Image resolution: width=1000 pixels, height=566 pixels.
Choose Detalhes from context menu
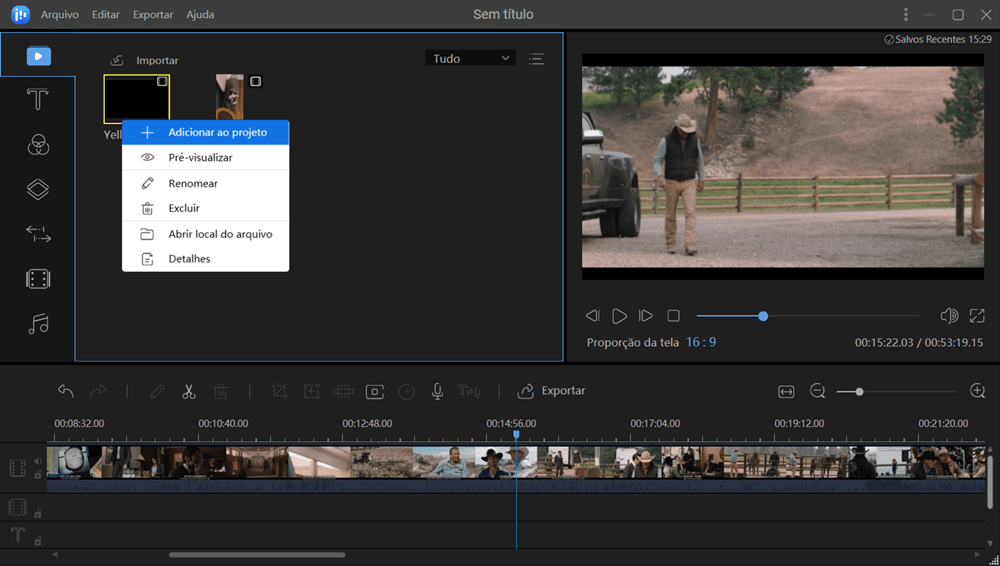pyautogui.click(x=205, y=259)
